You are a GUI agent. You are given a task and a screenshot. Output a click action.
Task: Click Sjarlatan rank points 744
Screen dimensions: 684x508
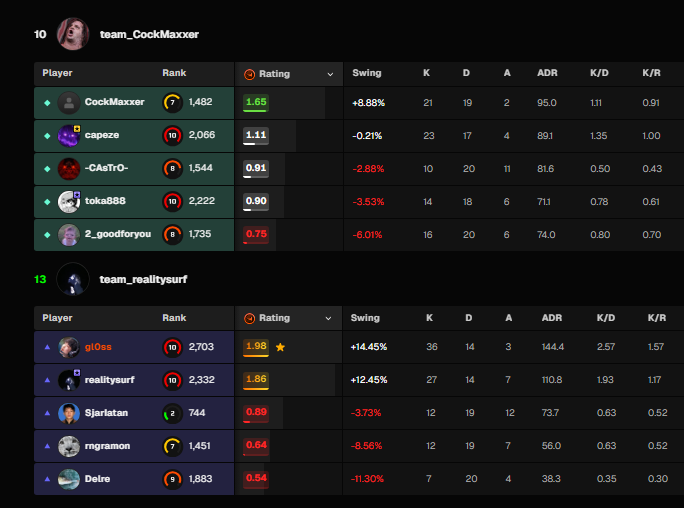[x=197, y=413]
